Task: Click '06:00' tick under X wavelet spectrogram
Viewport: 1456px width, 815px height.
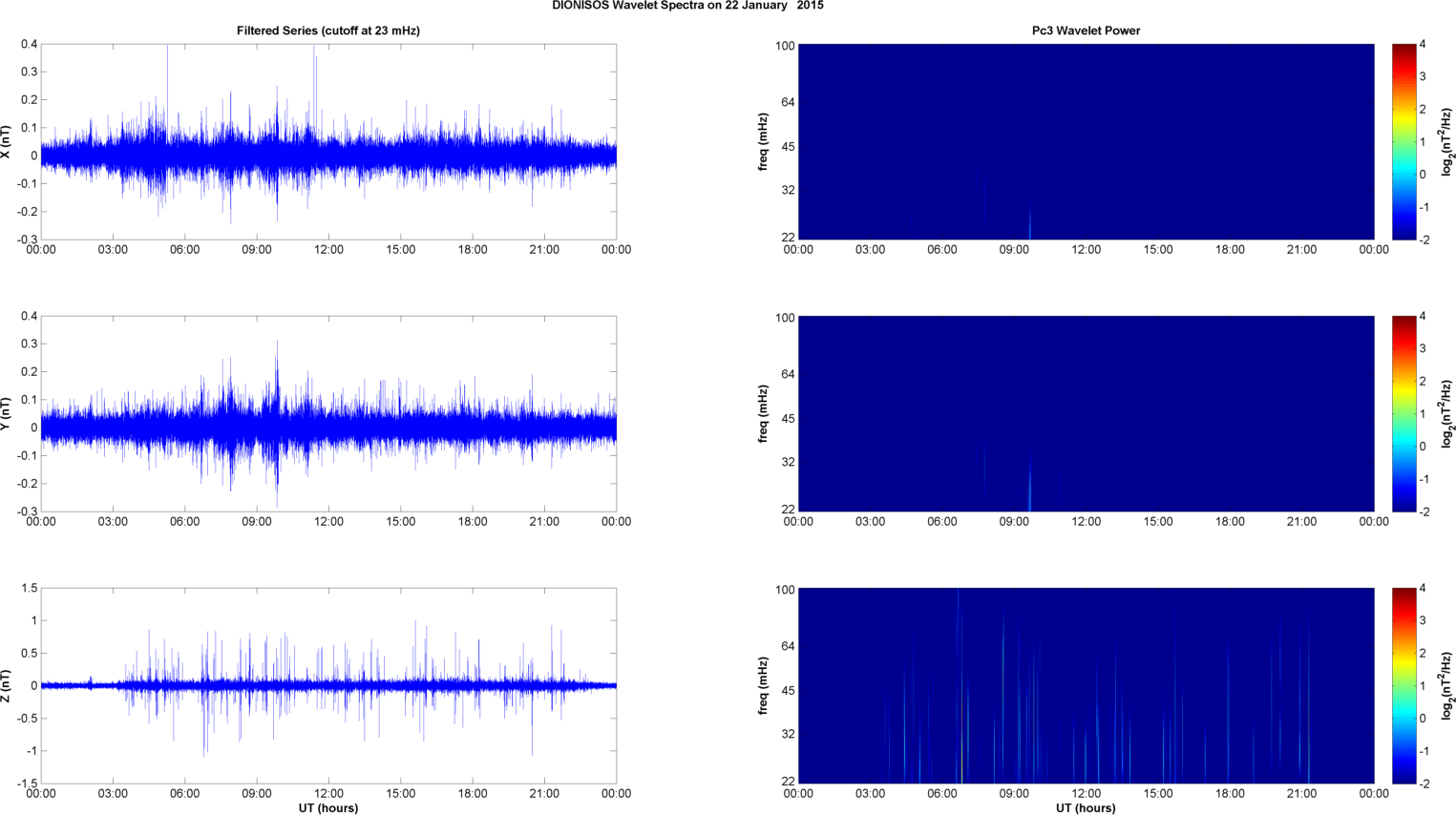Action: [x=942, y=250]
